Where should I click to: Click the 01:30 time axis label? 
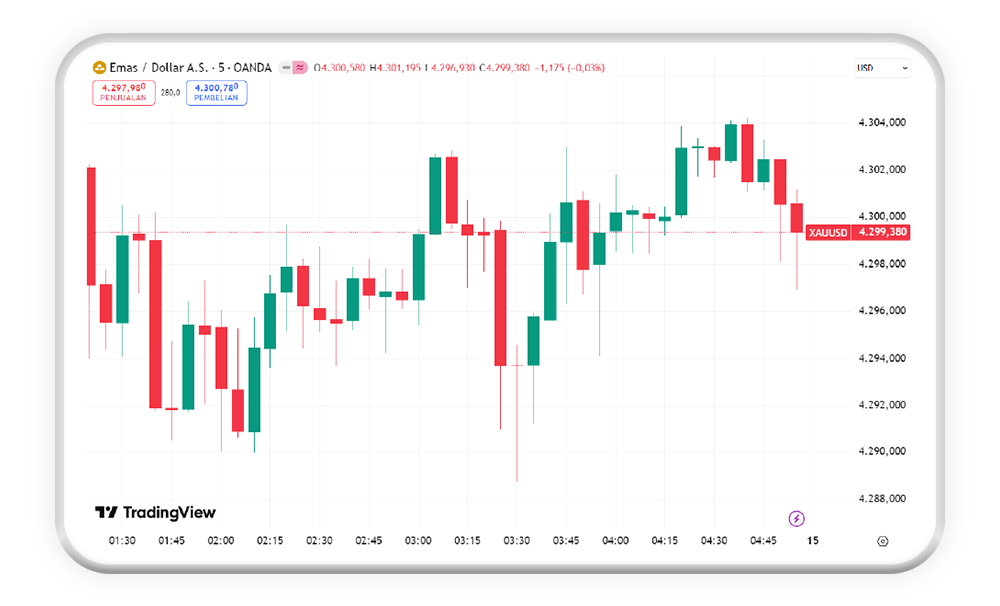click(x=122, y=541)
